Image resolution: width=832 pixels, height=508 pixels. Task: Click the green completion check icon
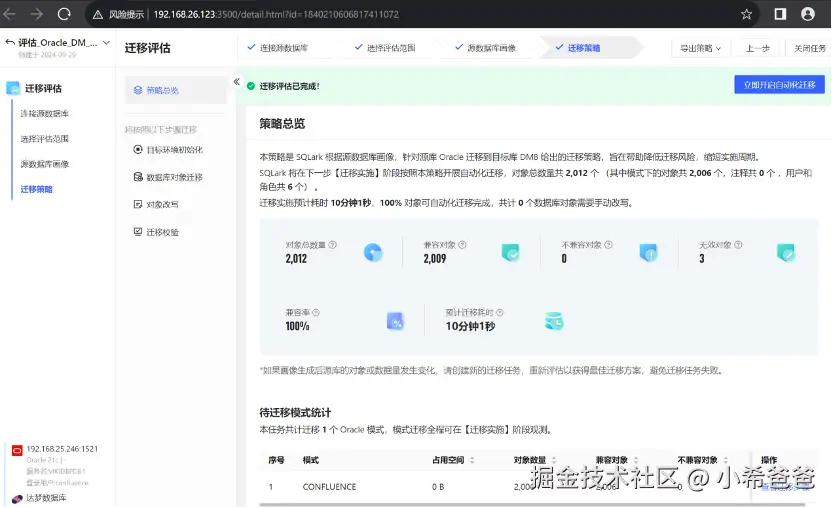pyautogui.click(x=251, y=86)
